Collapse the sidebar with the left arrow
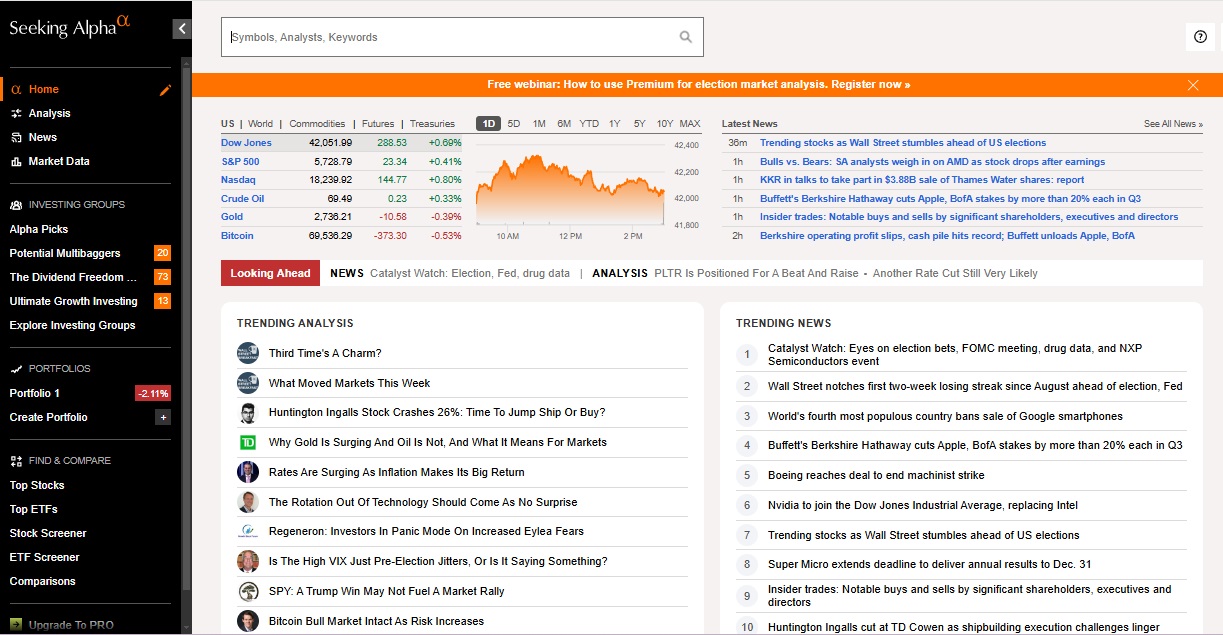Screen dimensions: 1223x635 click(x=181, y=28)
